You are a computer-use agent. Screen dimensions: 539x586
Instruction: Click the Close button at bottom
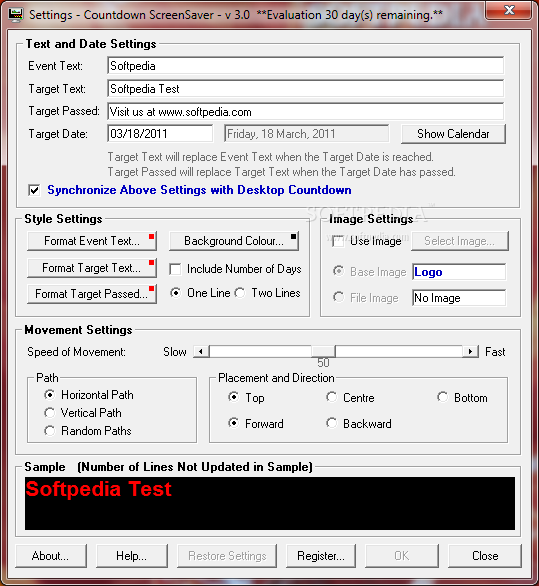(485, 556)
